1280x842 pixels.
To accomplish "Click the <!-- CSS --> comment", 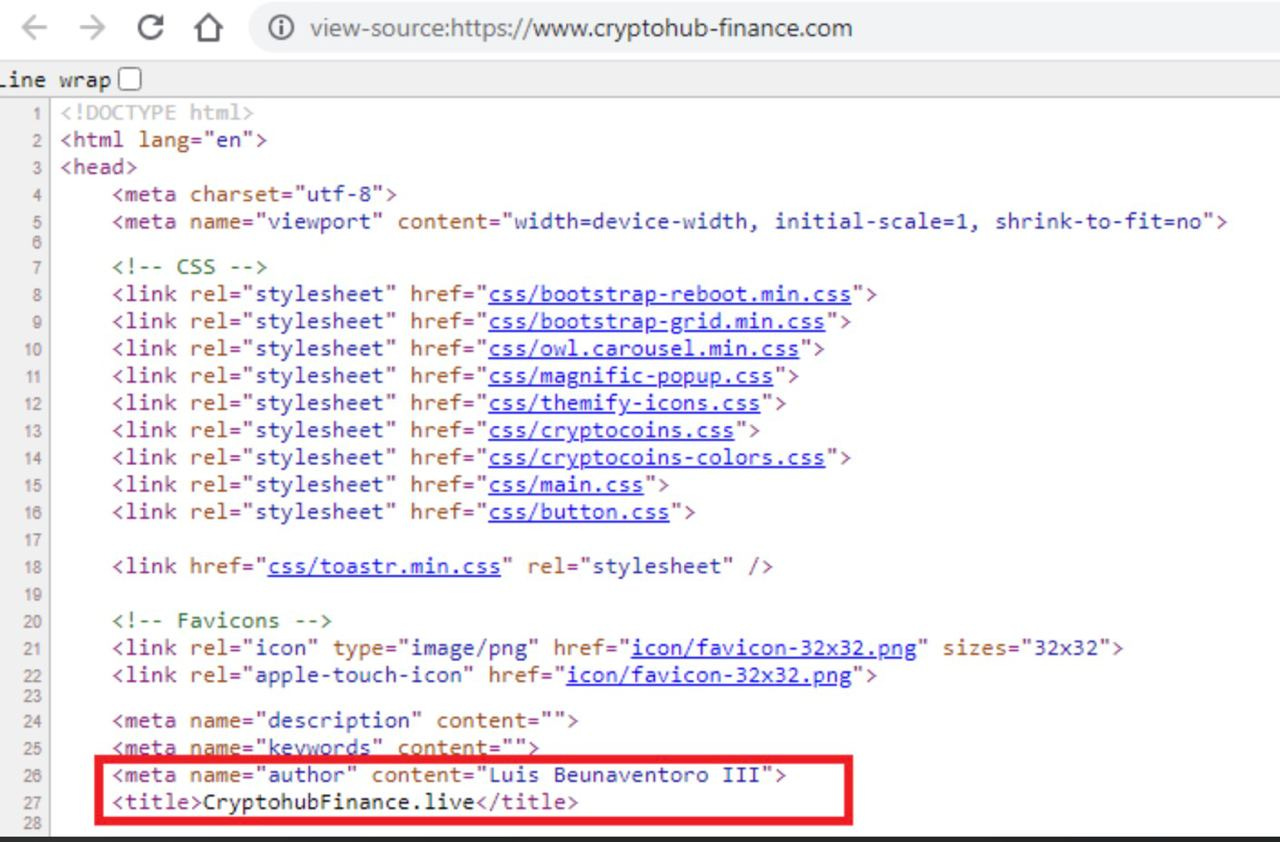I will 189,267.
